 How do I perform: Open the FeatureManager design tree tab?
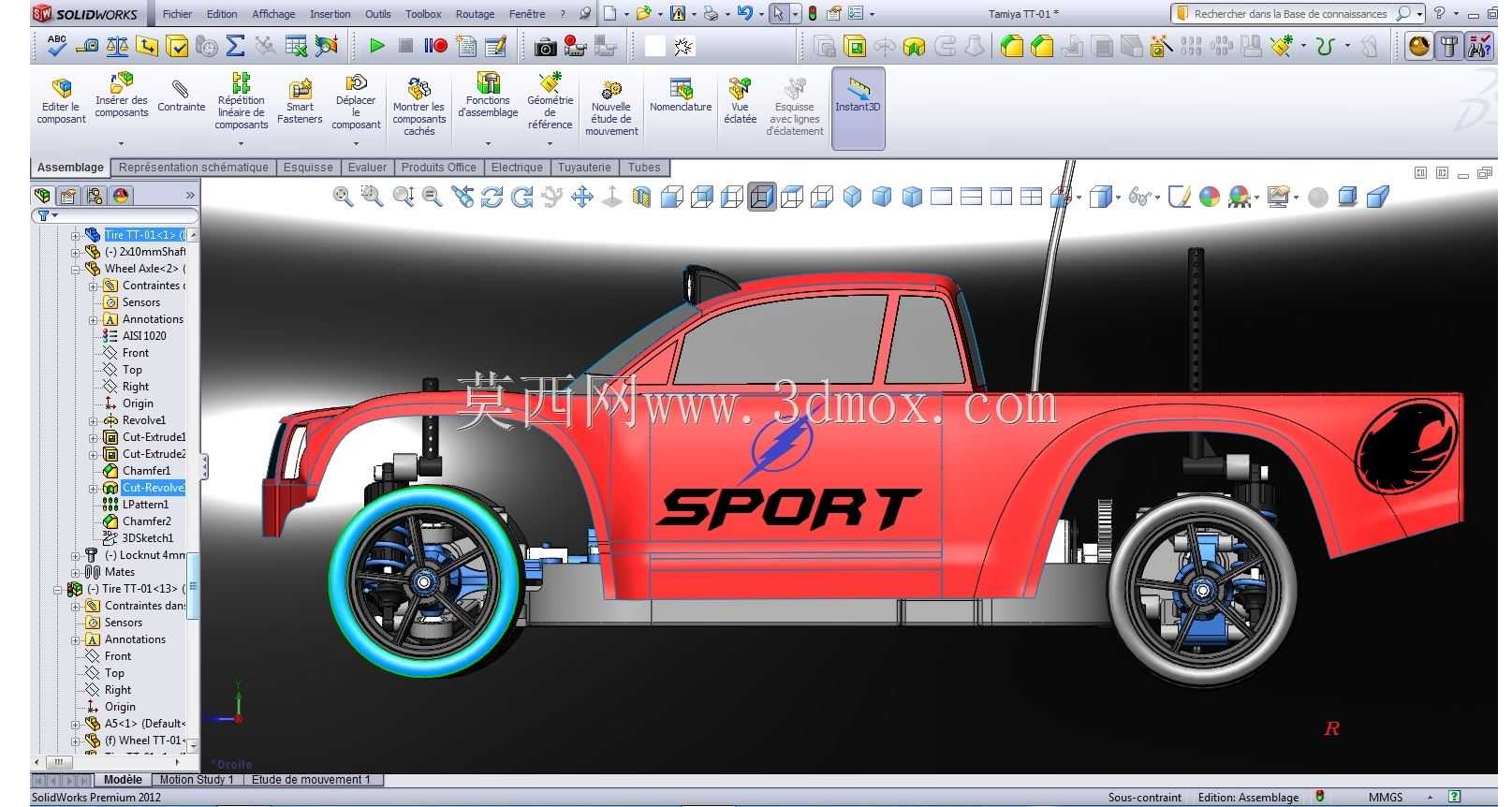(42, 196)
